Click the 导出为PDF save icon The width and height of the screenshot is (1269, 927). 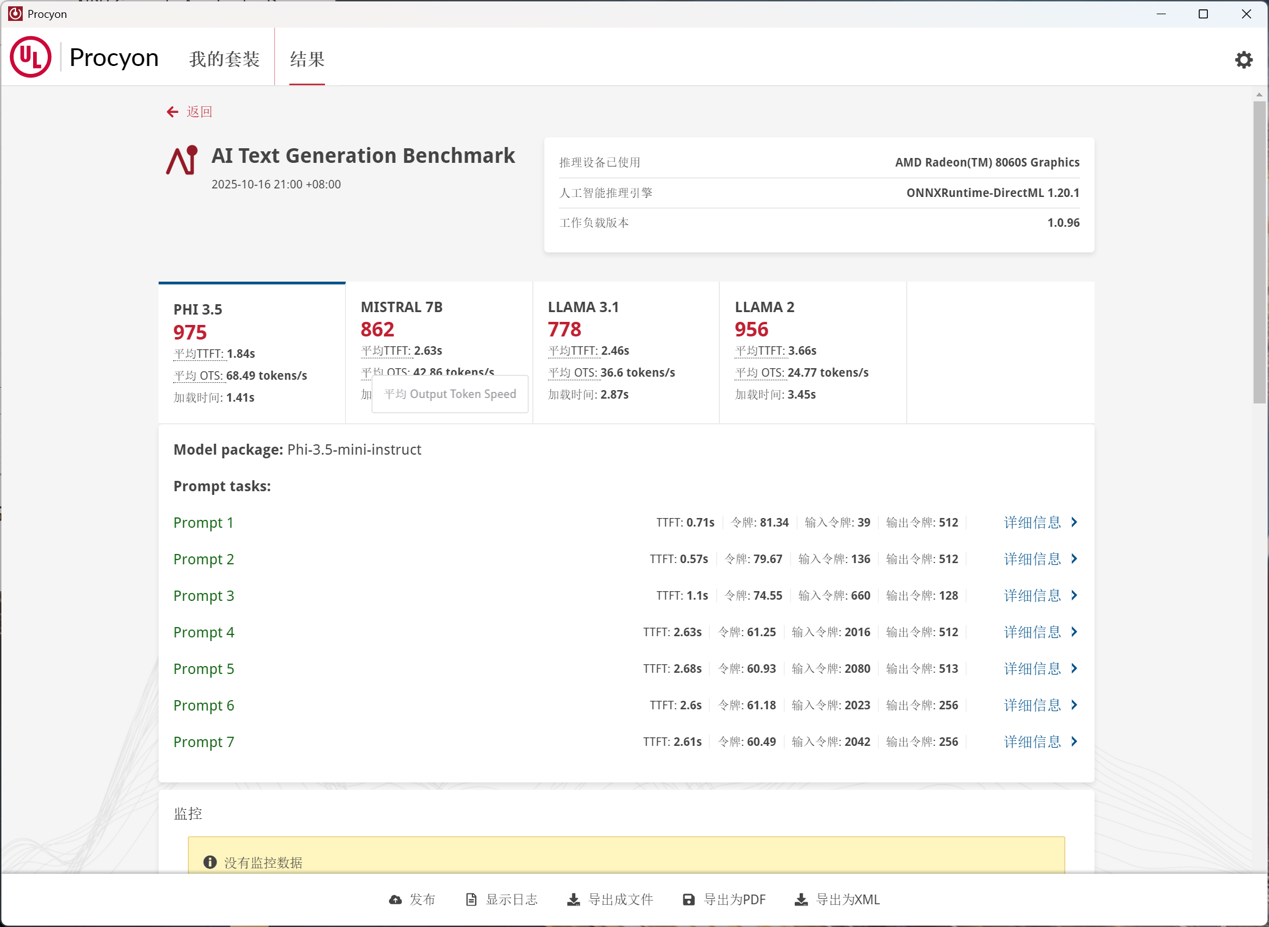pos(689,900)
